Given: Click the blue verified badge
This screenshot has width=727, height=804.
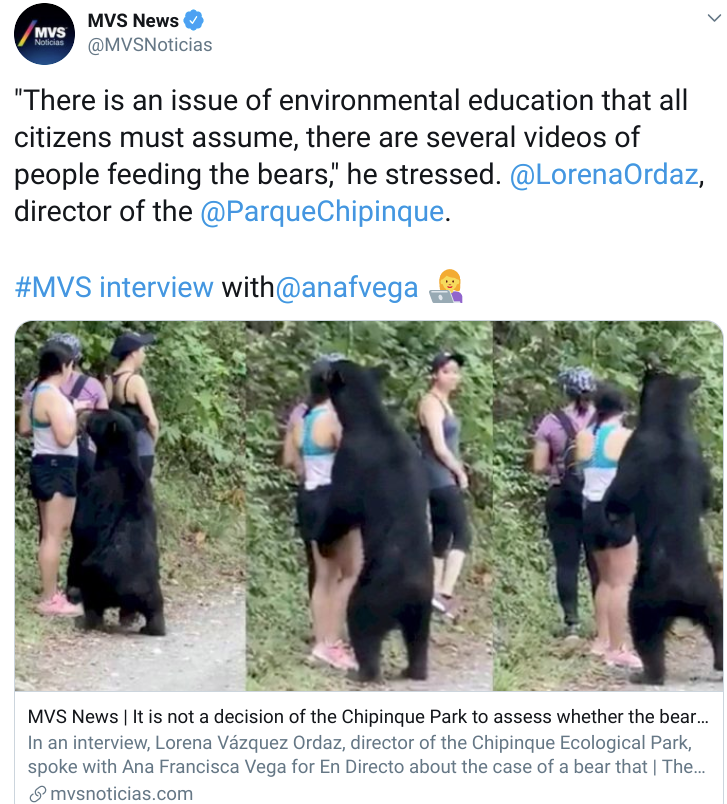Looking at the screenshot, I should pos(194,21).
